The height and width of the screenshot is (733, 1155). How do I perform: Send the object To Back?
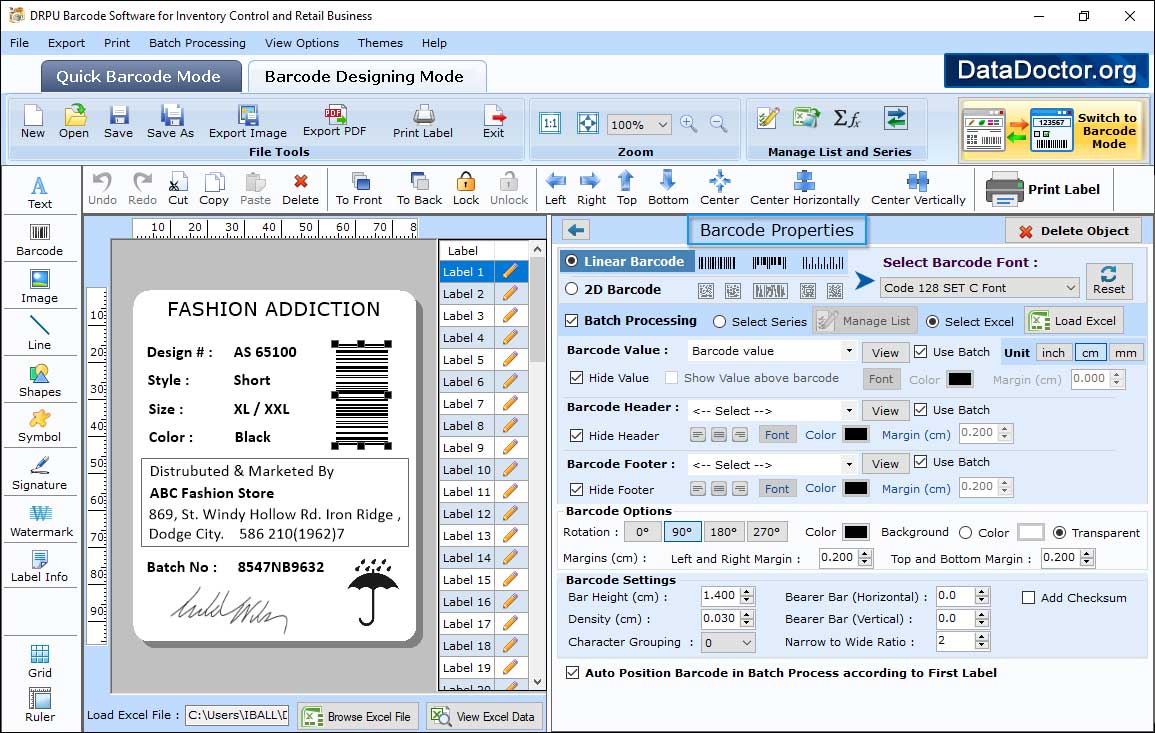[419, 189]
